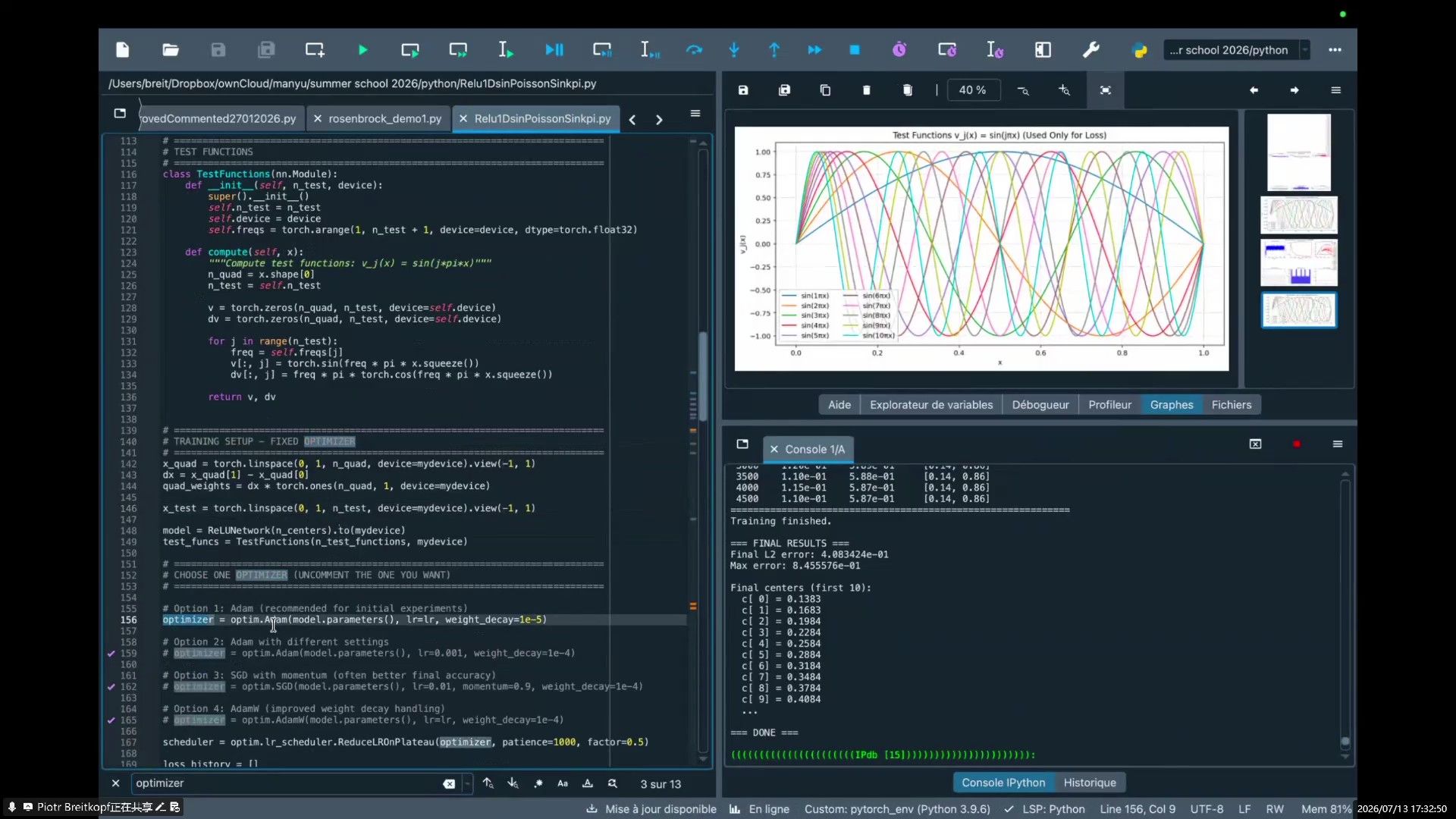Clear console output button

coord(1256,444)
